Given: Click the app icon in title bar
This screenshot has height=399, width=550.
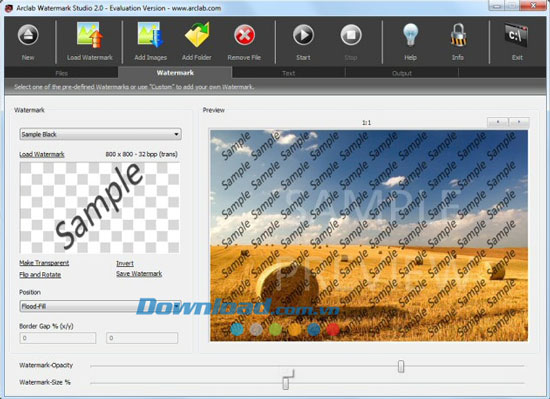Looking at the screenshot, I should click(x=8, y=8).
